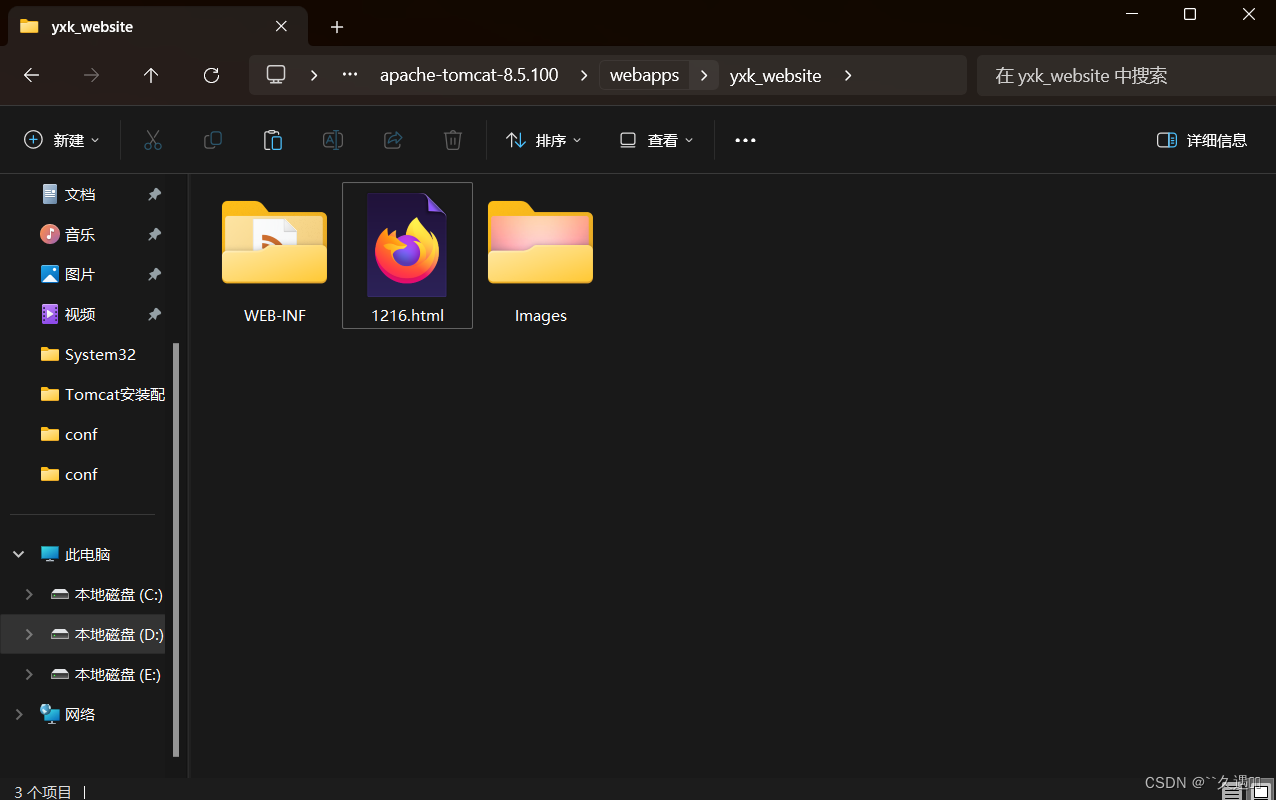Unpin 图片 using its pin icon
The height and width of the screenshot is (800, 1276).
click(154, 274)
